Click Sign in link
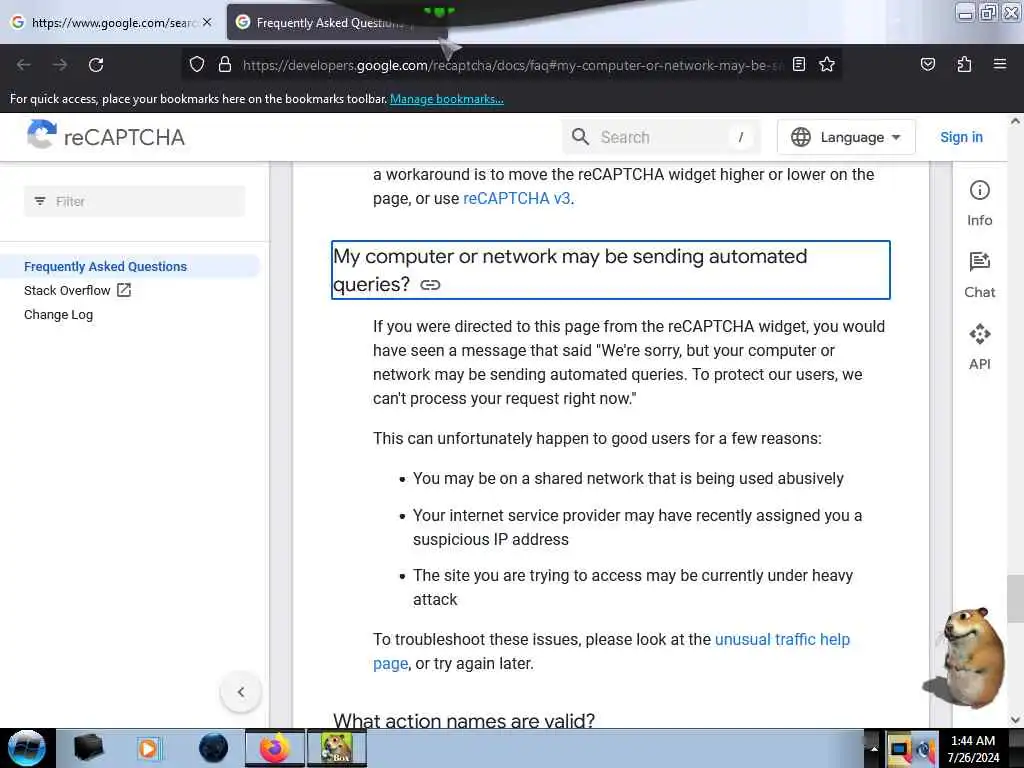Viewport: 1024px width, 768px height. 961,137
